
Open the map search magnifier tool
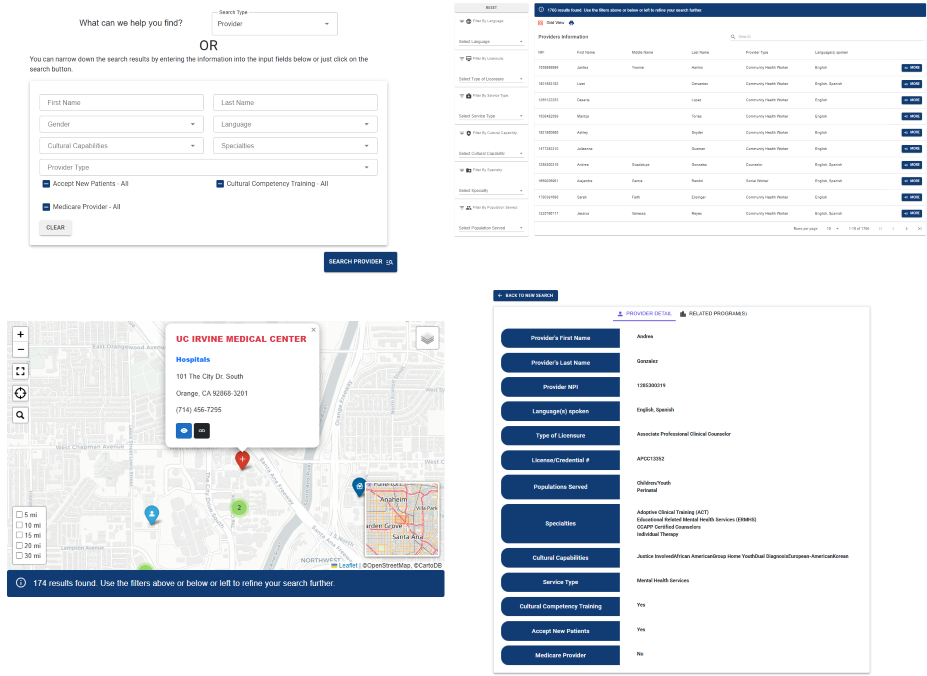[21, 415]
